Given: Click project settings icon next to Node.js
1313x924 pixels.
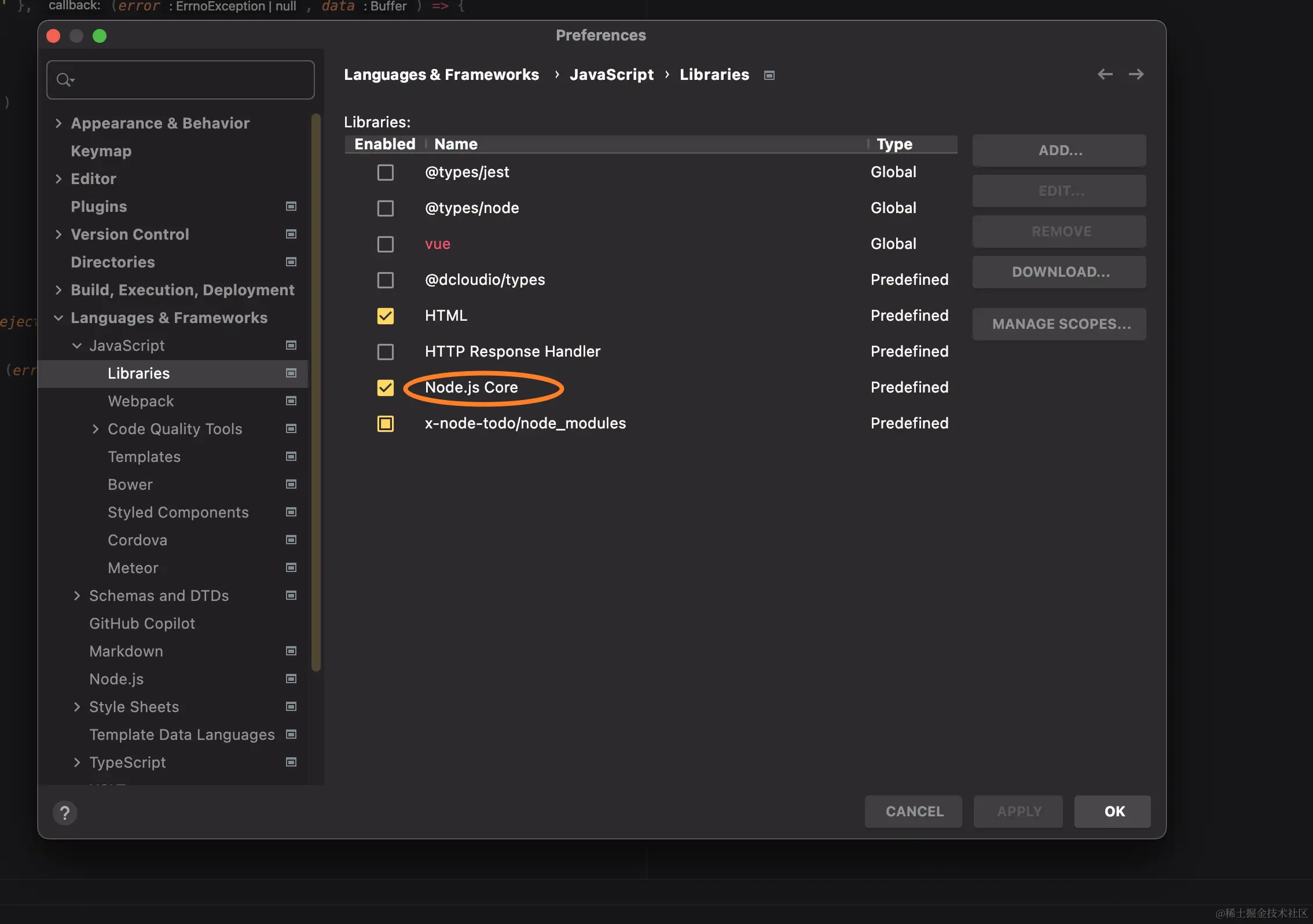Looking at the screenshot, I should 291,679.
